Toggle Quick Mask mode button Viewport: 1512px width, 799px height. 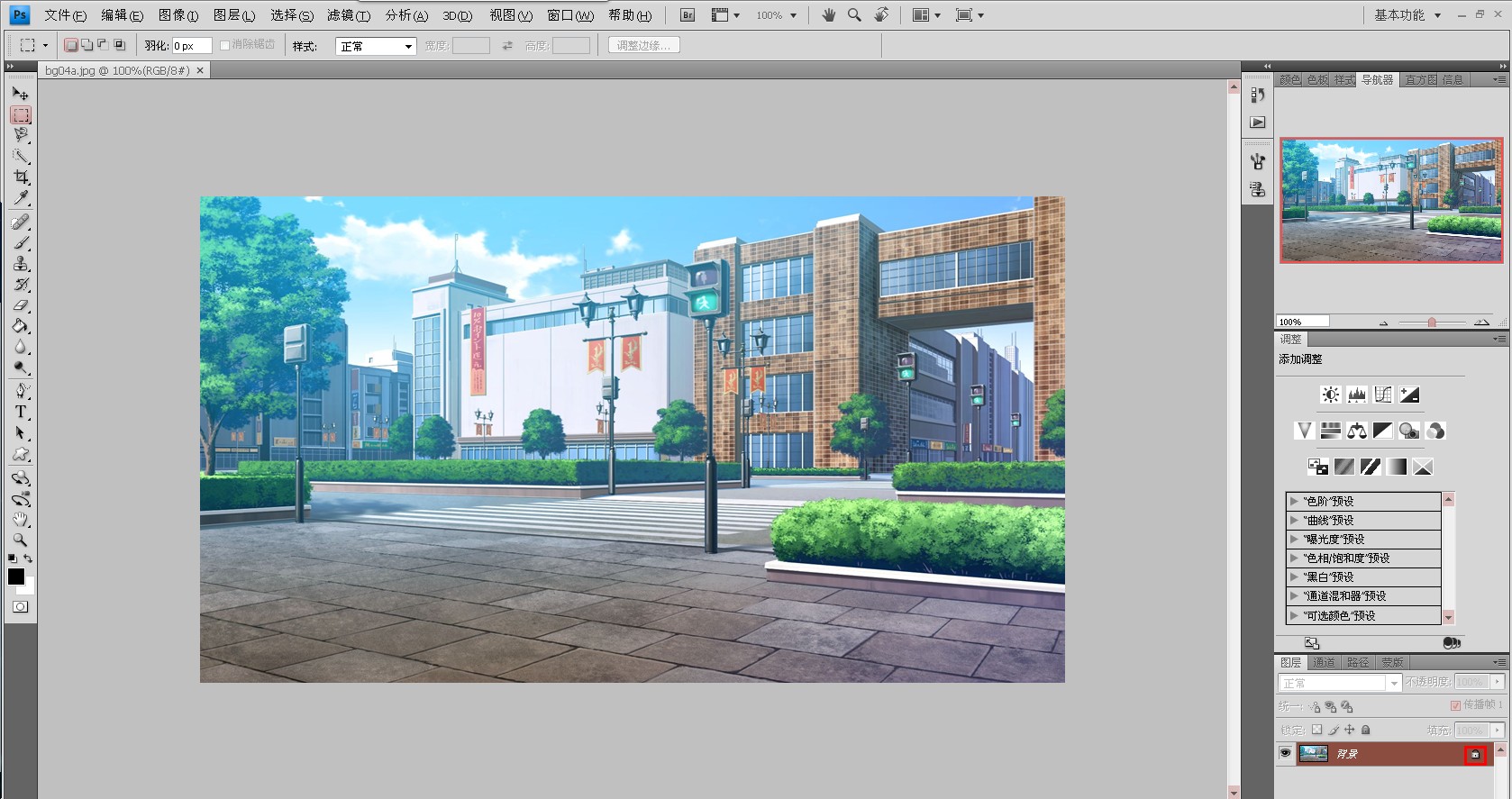click(x=20, y=607)
